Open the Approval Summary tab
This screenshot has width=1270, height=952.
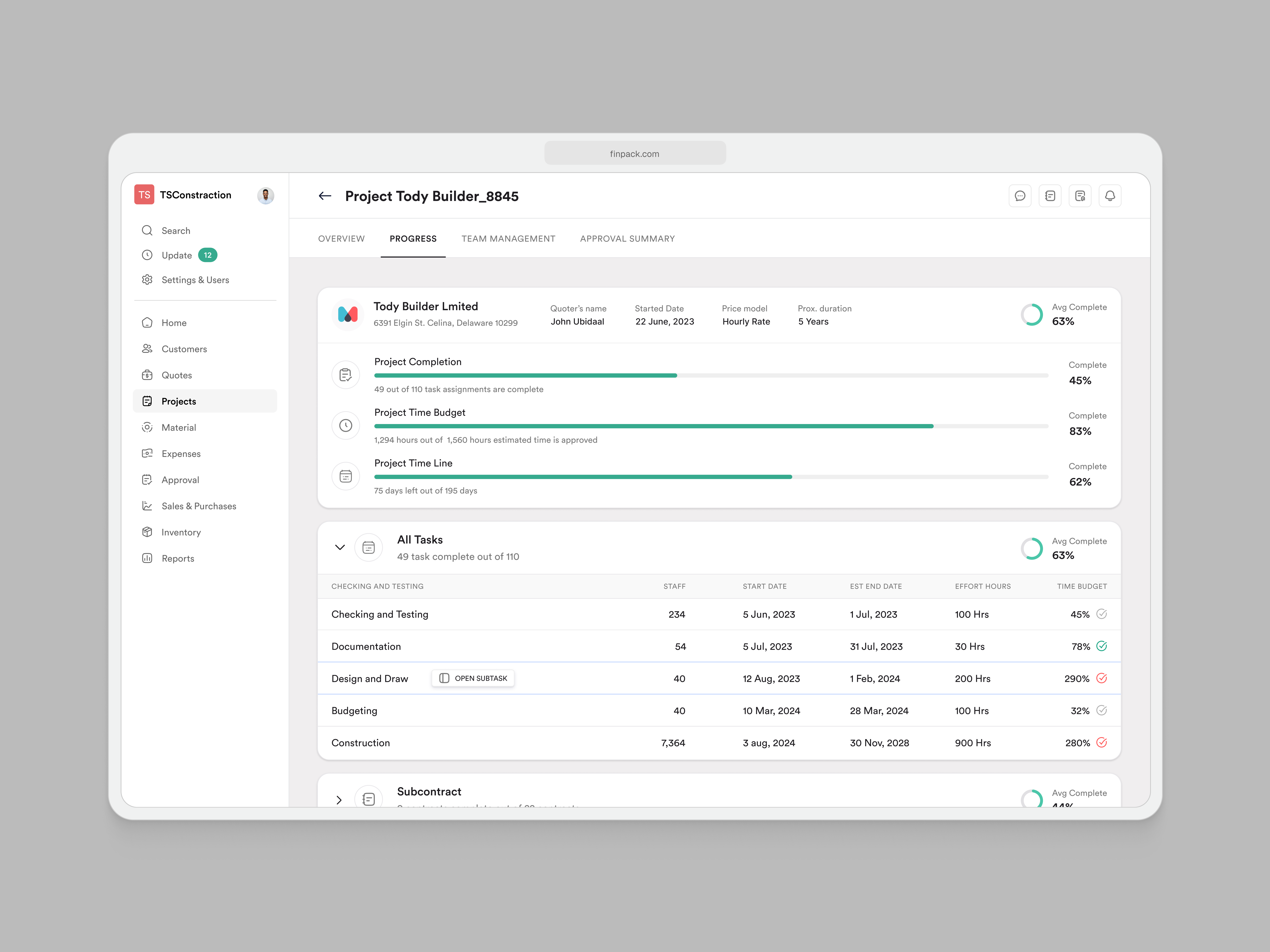[x=627, y=239]
